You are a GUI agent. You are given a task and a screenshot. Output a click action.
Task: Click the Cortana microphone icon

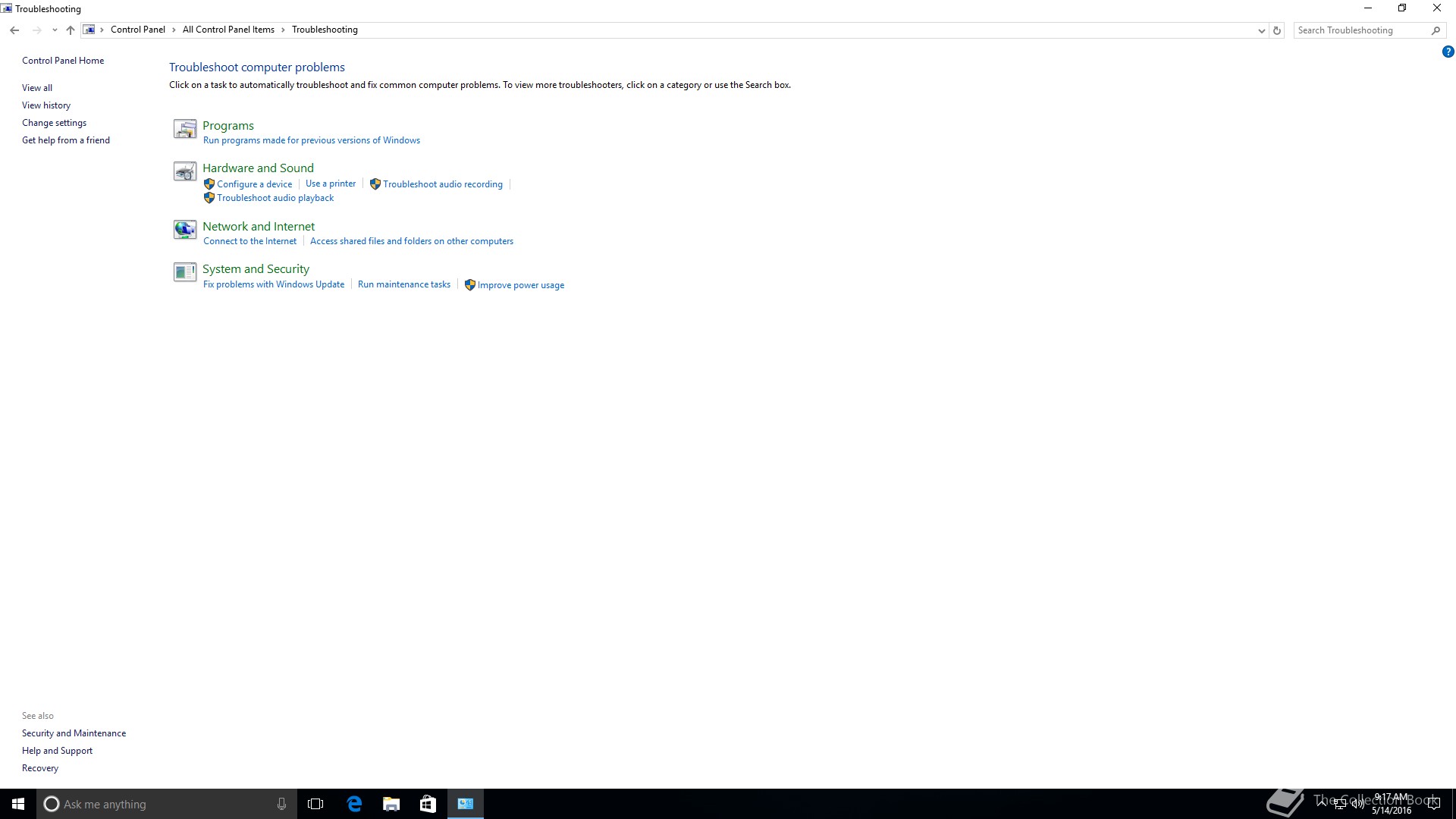click(x=281, y=804)
